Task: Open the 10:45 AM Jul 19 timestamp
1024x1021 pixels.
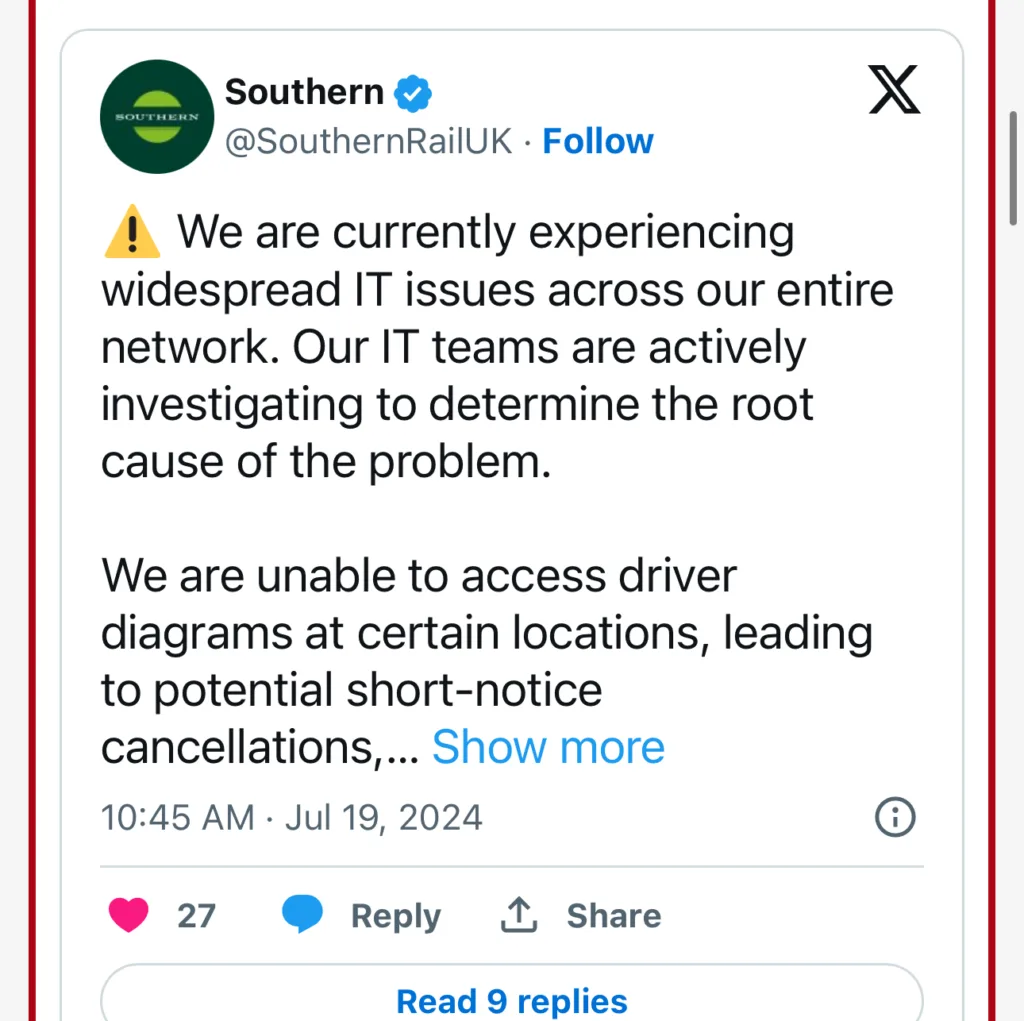Action: click(x=291, y=817)
